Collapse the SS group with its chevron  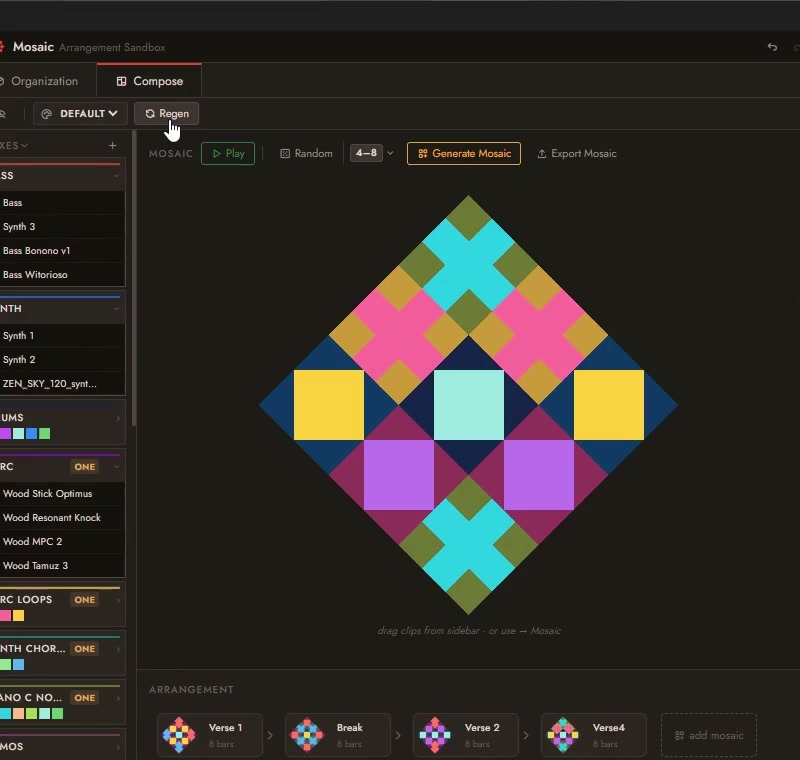(x=116, y=175)
